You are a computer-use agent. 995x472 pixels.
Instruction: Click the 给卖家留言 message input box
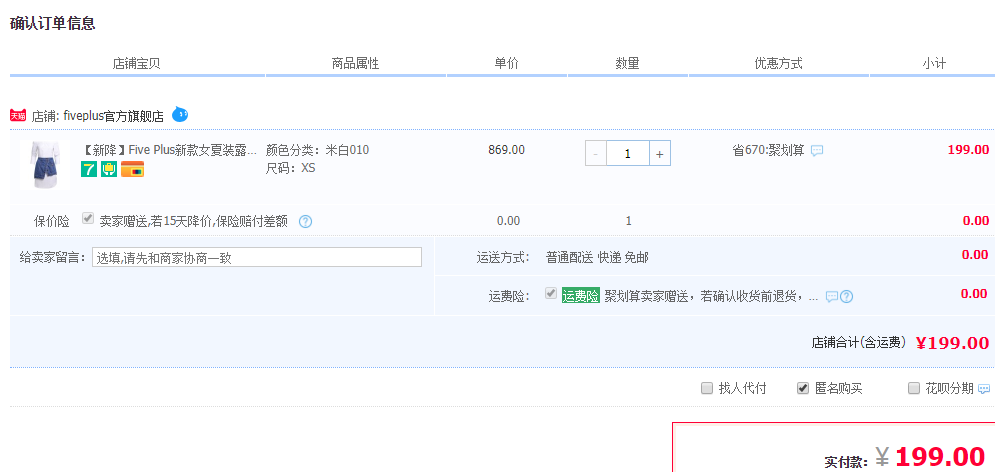(257, 257)
